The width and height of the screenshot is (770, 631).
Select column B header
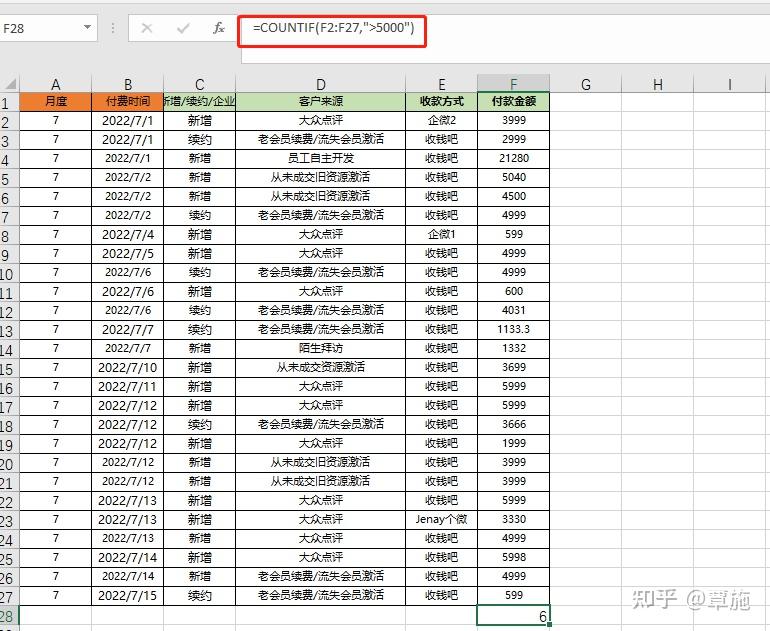coord(128,84)
